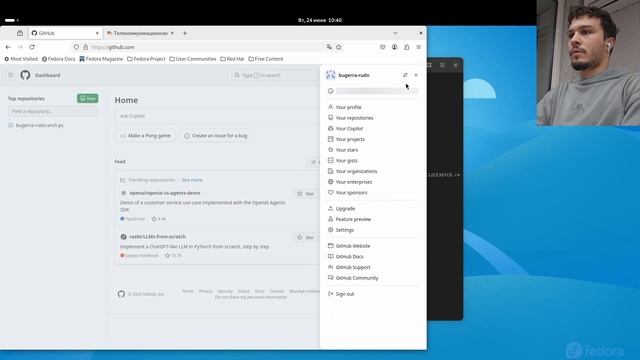The image size is (640, 360).
Task: Open the User Communities bookmarks folder
Action: coord(193,59)
